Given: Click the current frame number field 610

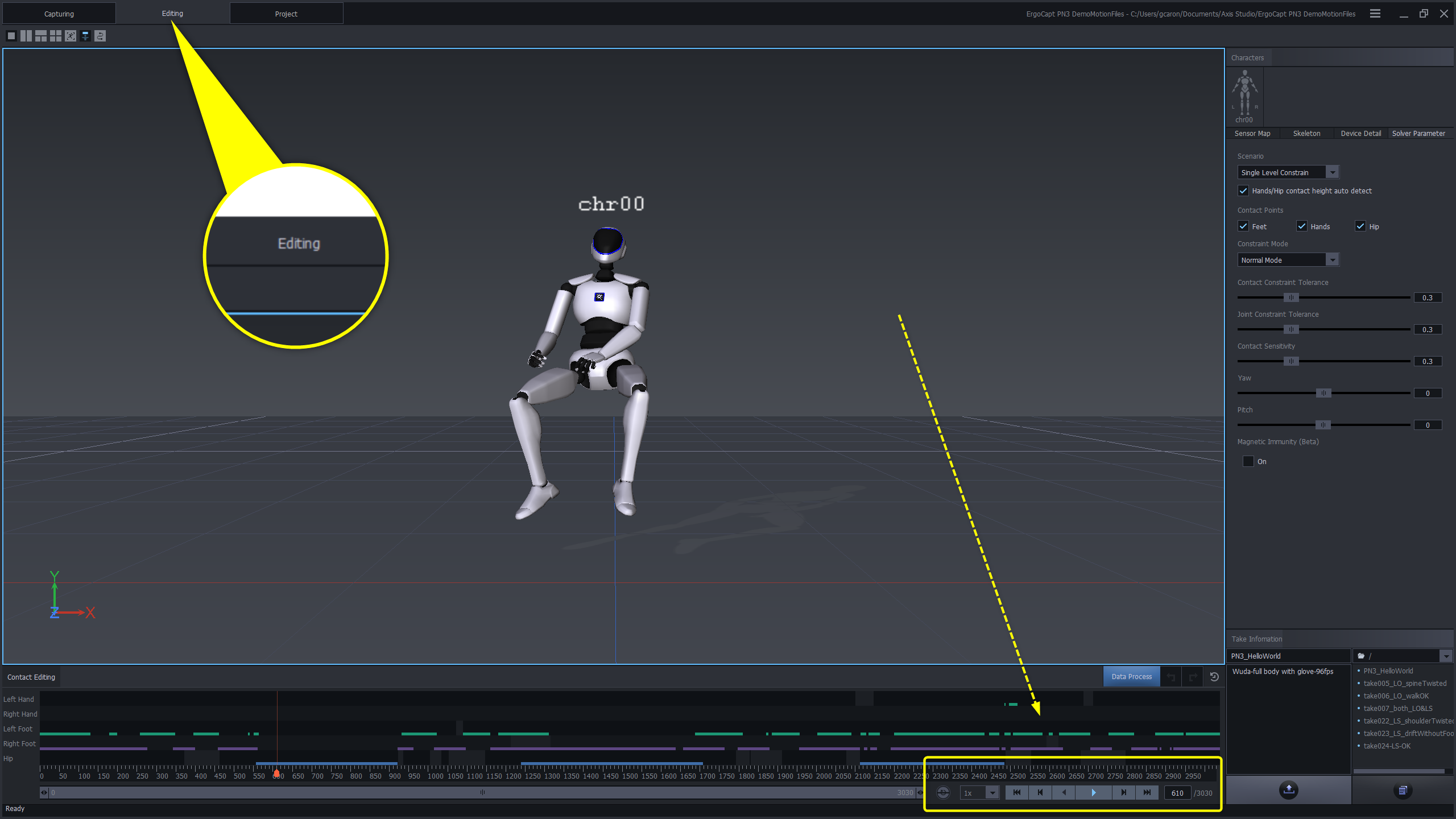Looking at the screenshot, I should click(1177, 793).
